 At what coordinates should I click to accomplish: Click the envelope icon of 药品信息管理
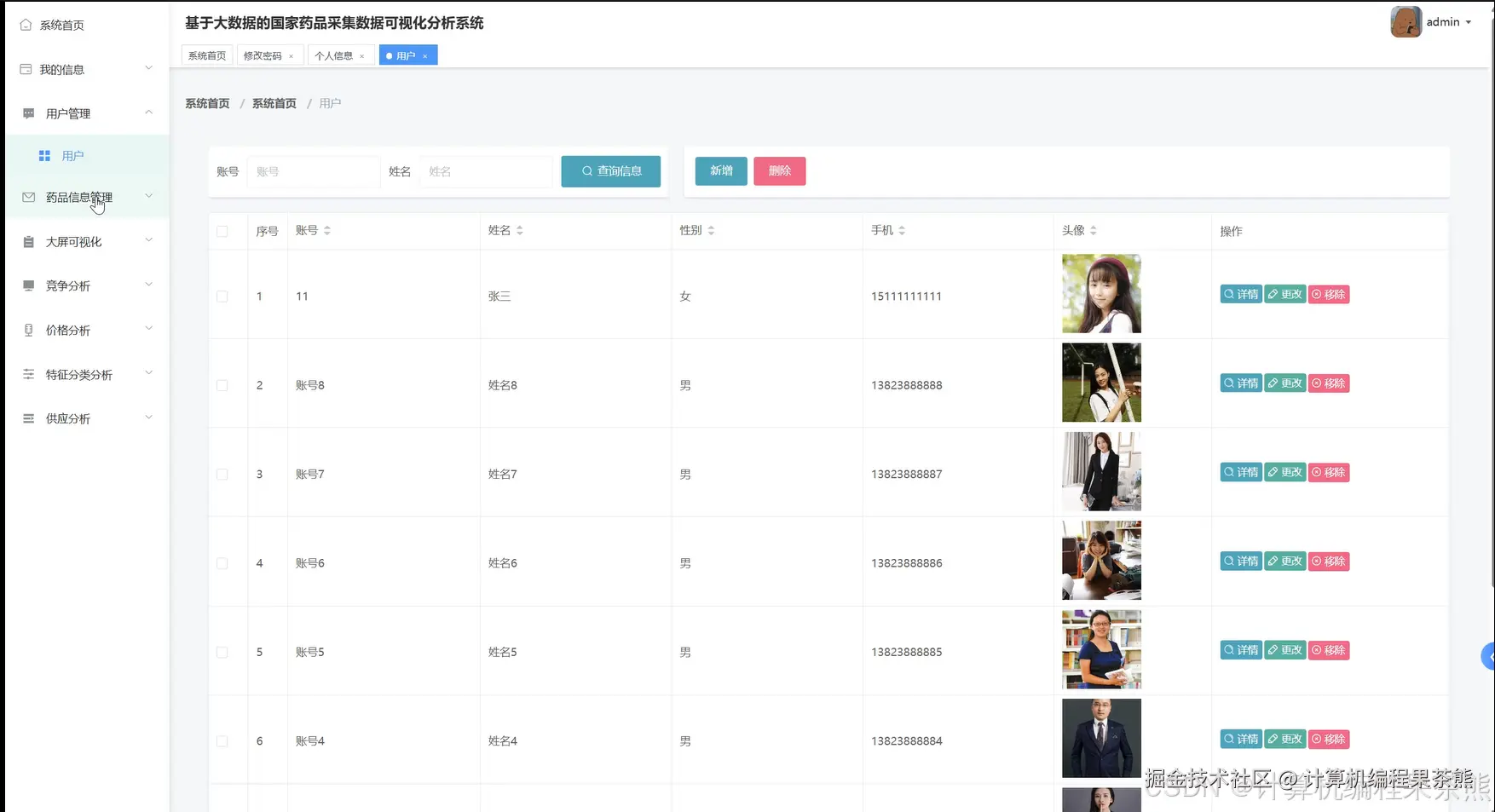coord(29,197)
